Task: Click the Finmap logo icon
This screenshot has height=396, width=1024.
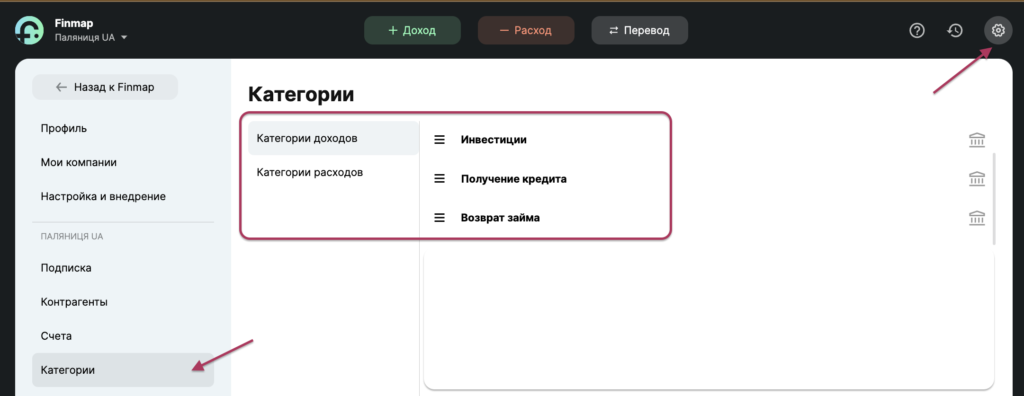Action: click(29, 30)
